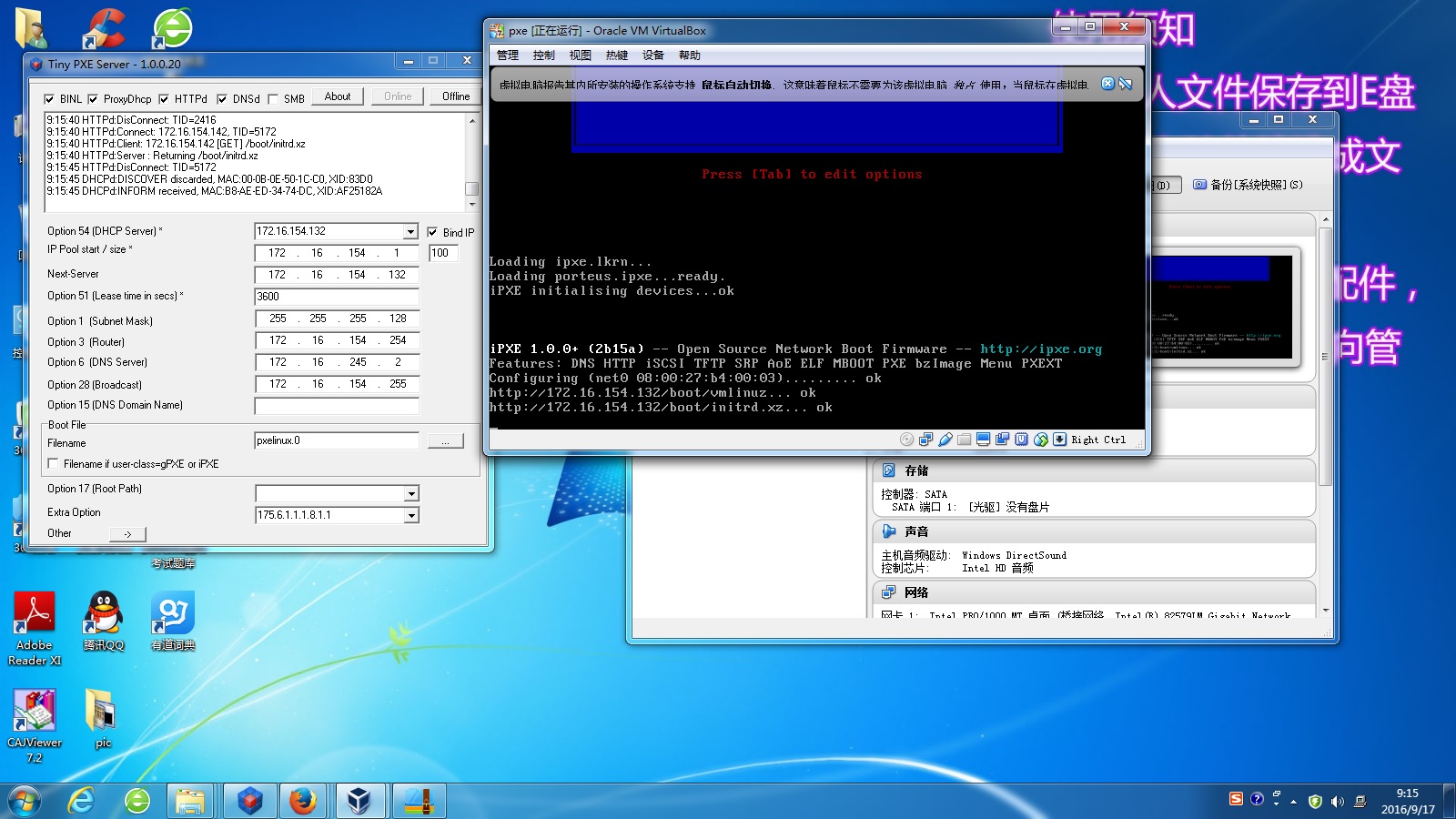
Task: Open the 360 browser from the taskbar
Action: tap(137, 801)
